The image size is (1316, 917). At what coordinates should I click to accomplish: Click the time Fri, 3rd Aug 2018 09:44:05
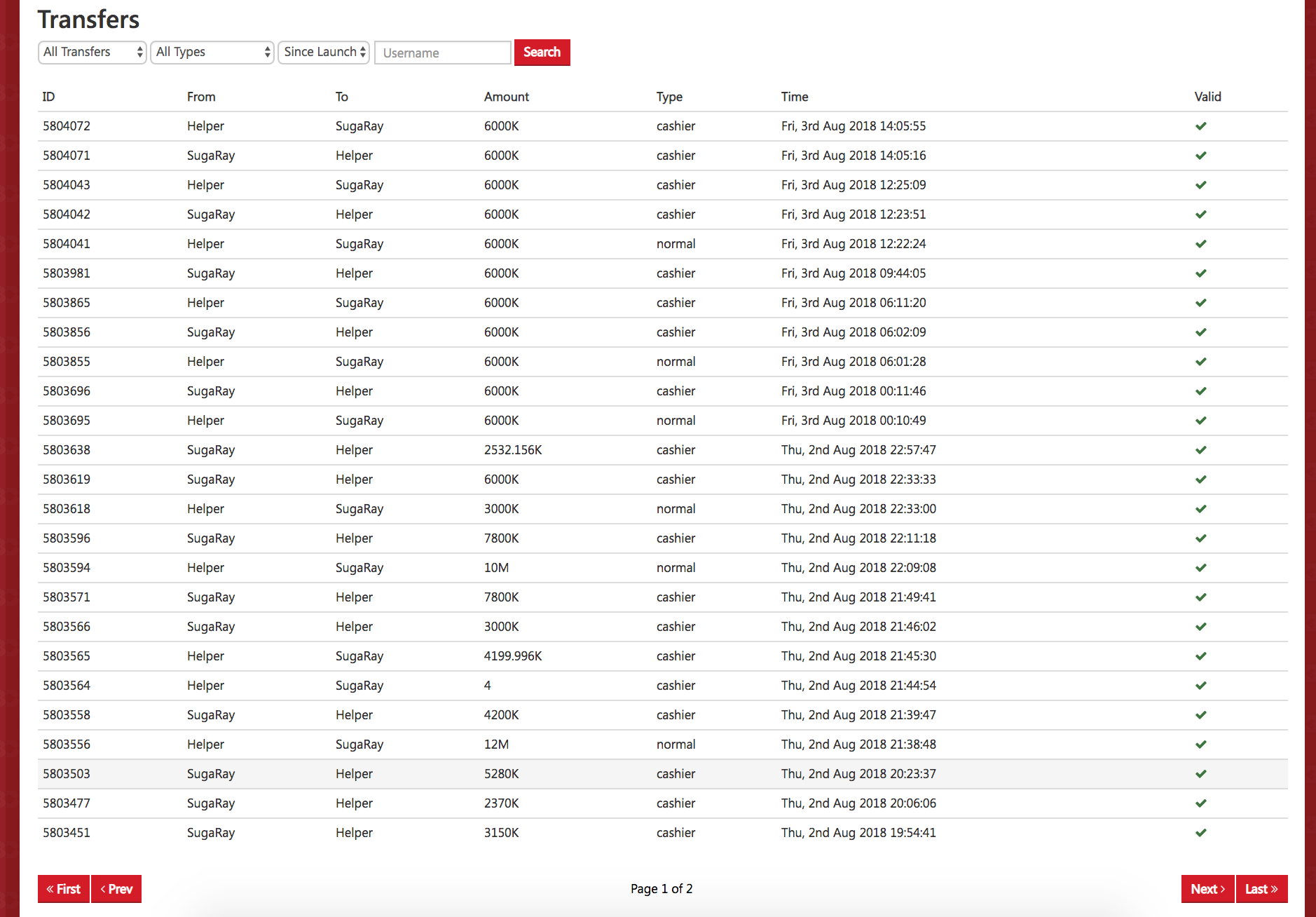[854, 273]
